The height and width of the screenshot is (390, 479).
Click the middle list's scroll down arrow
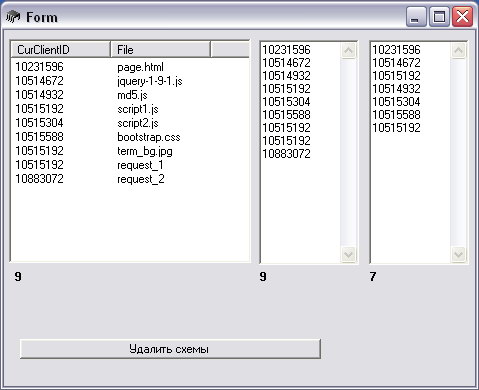click(x=348, y=255)
